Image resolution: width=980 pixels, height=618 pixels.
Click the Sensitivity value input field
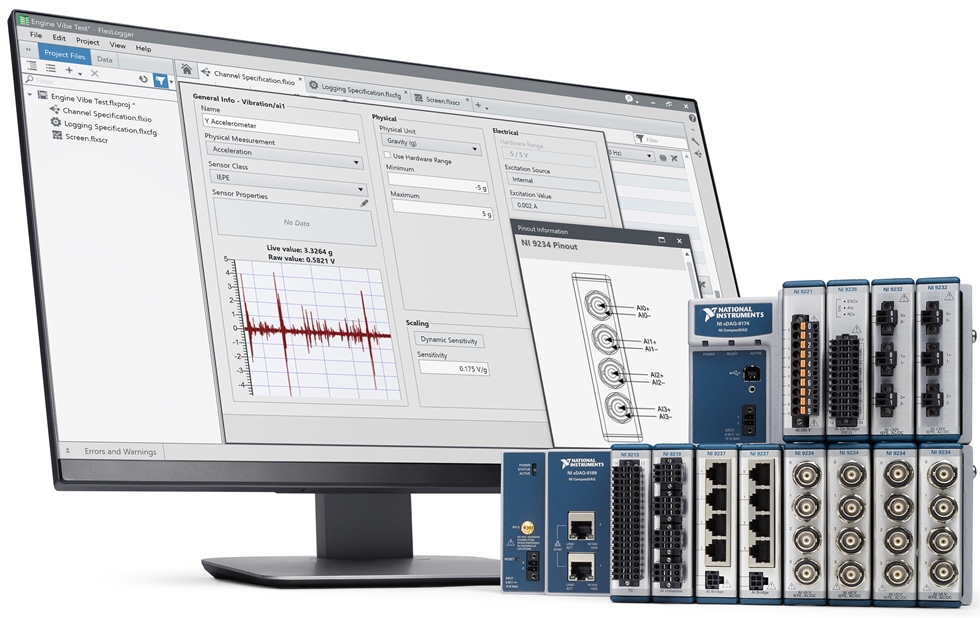452,368
